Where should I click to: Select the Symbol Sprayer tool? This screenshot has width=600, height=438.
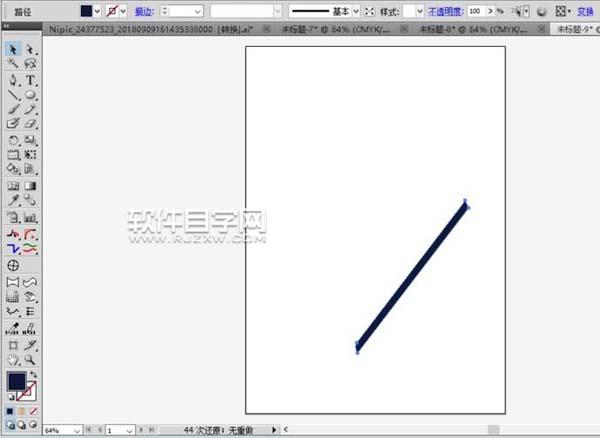pyautogui.click(x=13, y=218)
